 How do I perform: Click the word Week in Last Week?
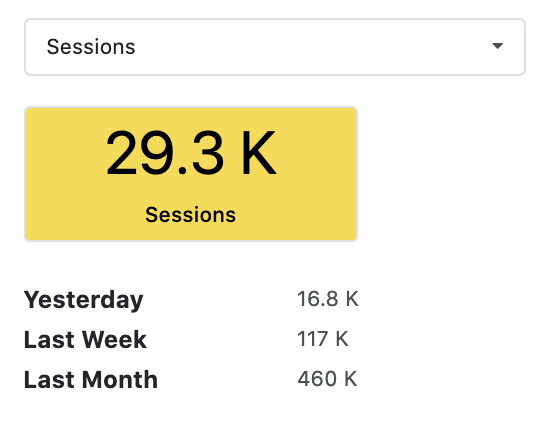click(x=114, y=340)
